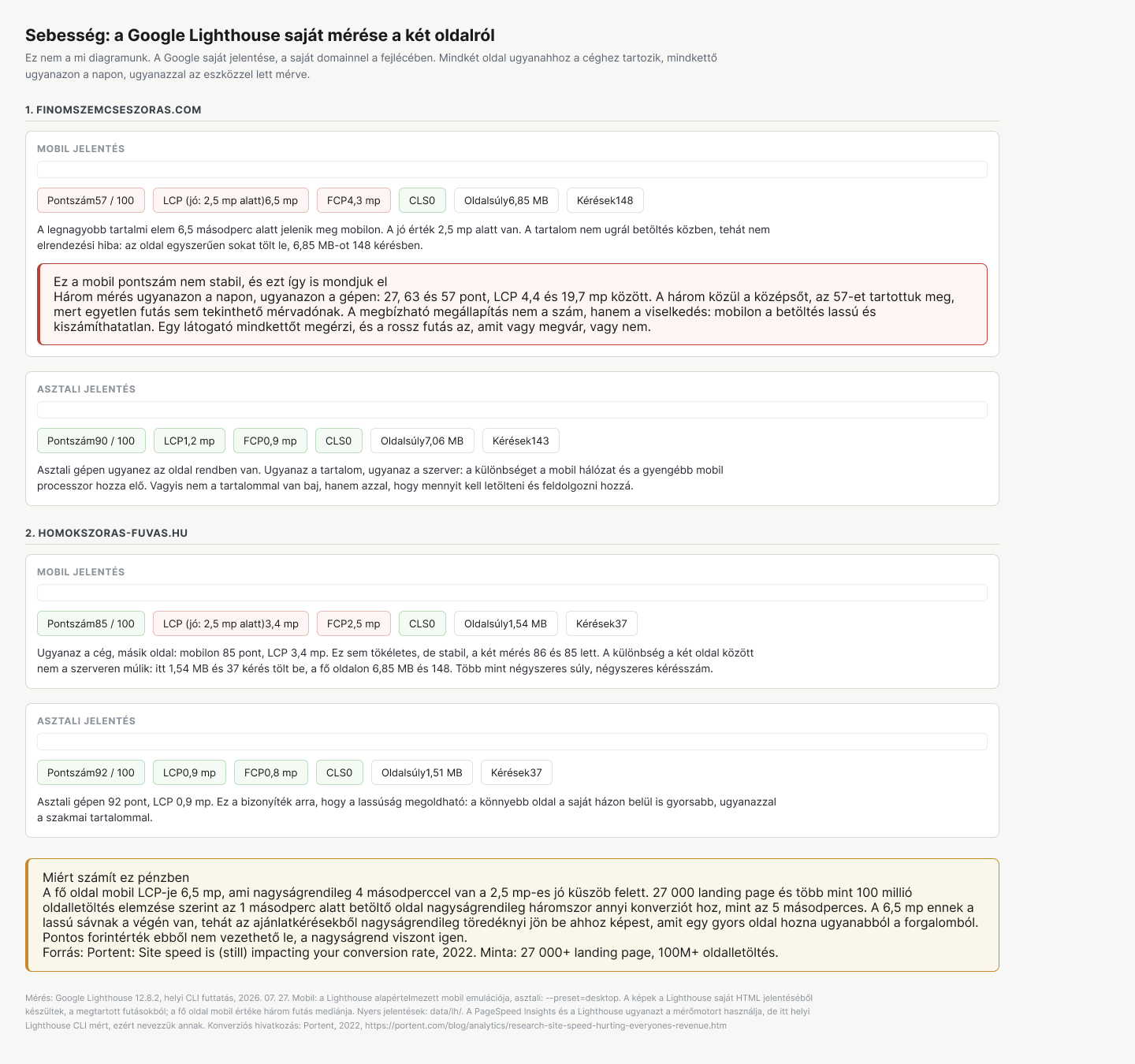This screenshot has width=1135, height=1064.
Task: Click paragraph starting "A legnagyobb tartalmi elem 6,5 másodperc"
Action: (404, 237)
